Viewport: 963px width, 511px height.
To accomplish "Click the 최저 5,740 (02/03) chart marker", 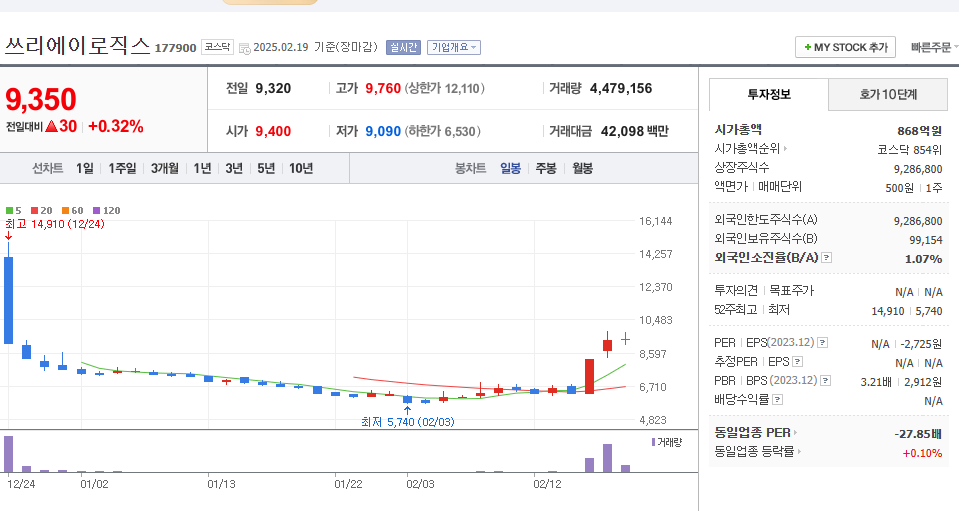I will pos(408,422).
